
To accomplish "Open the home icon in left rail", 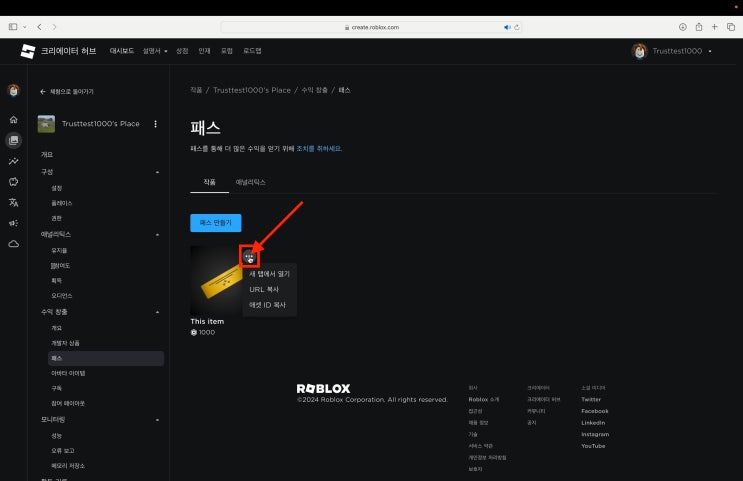I will click(13, 119).
